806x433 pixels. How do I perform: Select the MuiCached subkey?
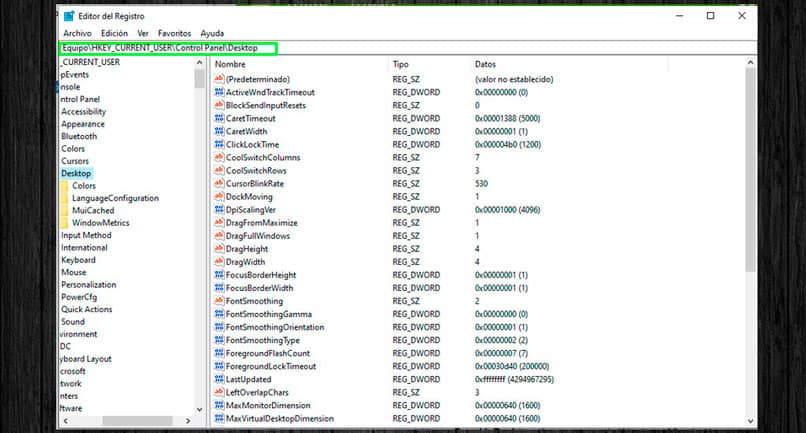93,210
